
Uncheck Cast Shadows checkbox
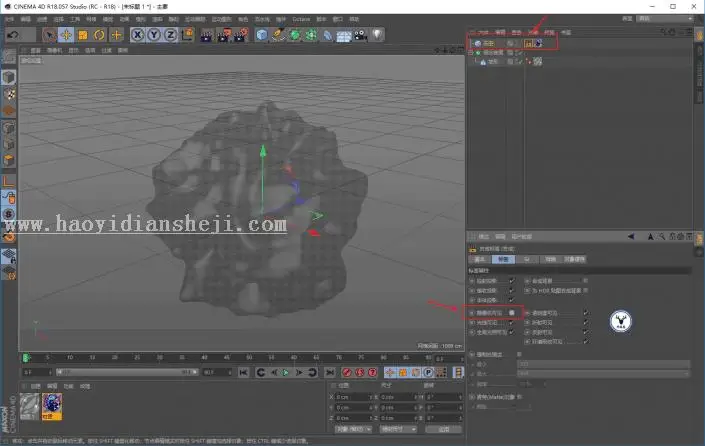point(512,281)
